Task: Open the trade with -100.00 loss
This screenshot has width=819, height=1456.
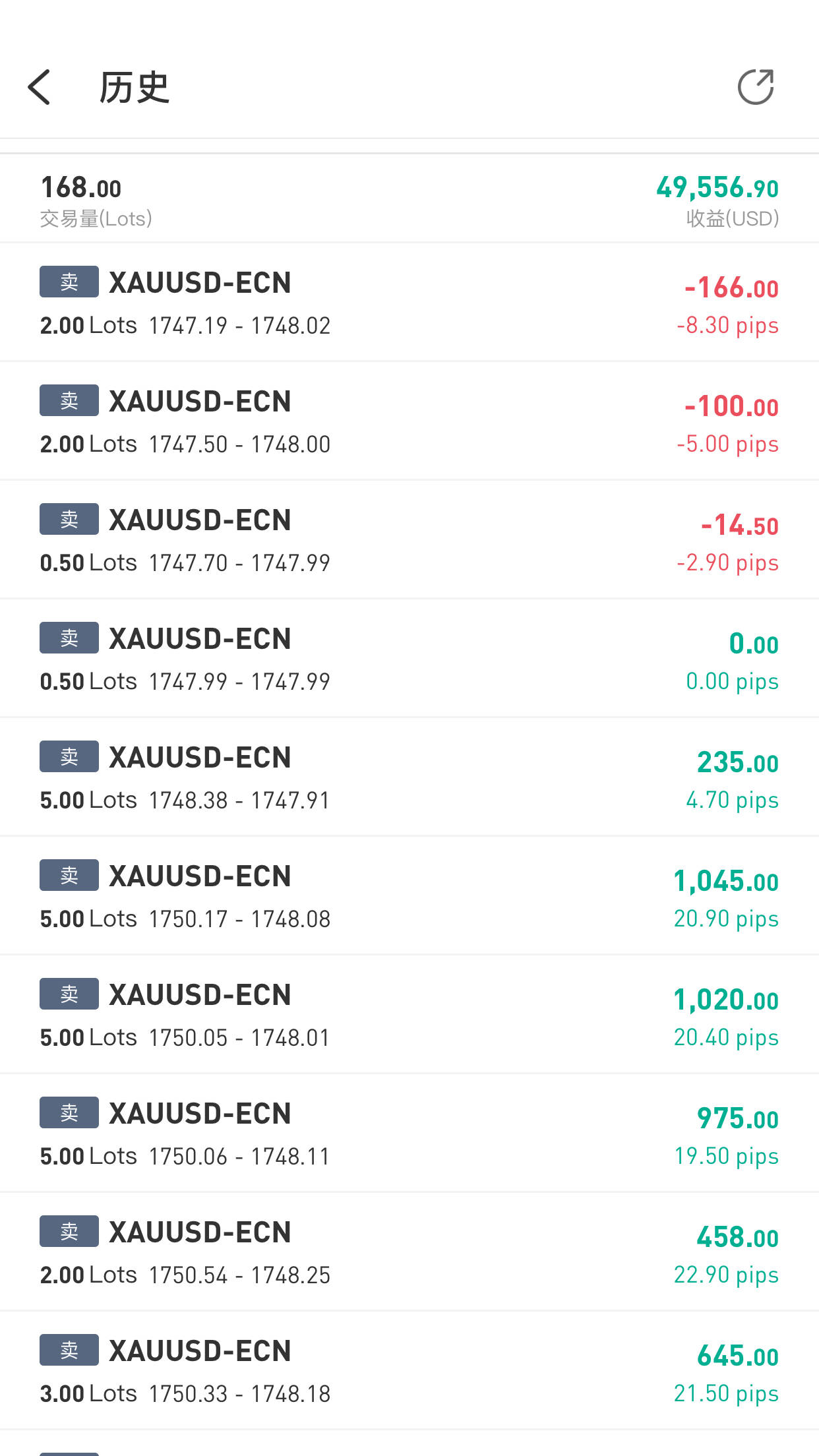Action: (x=409, y=421)
